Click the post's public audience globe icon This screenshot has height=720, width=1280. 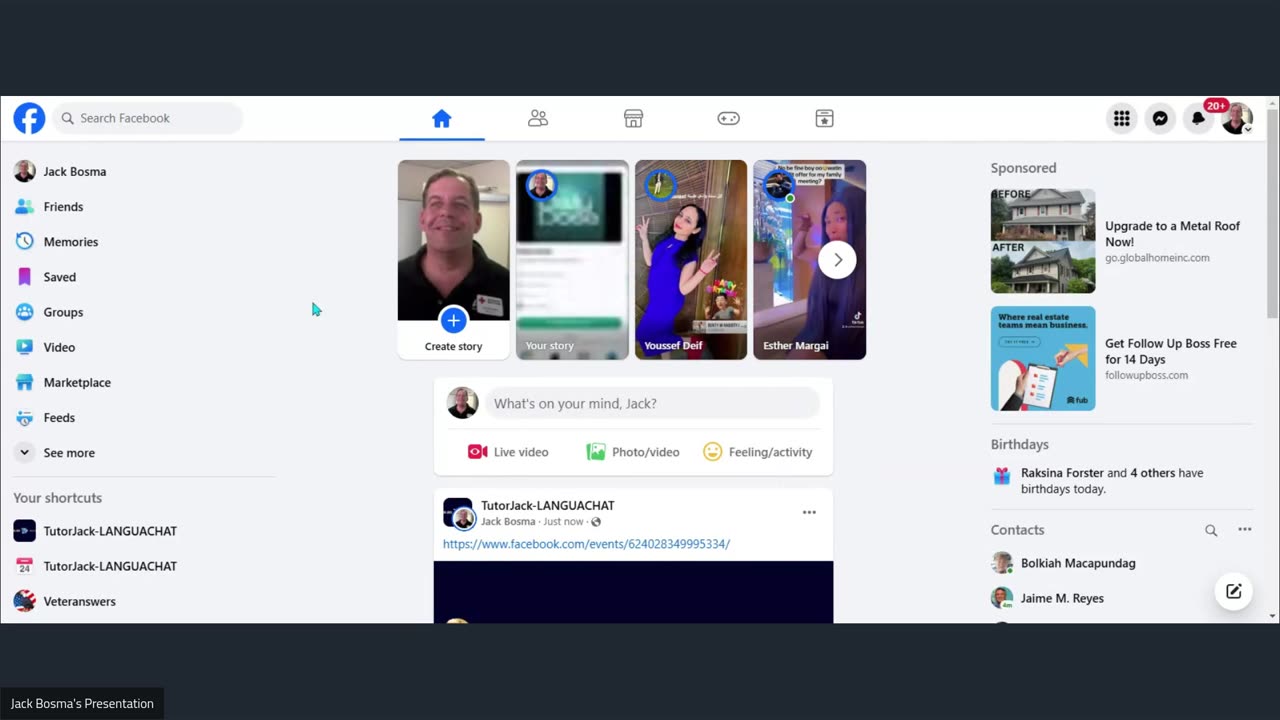(596, 522)
